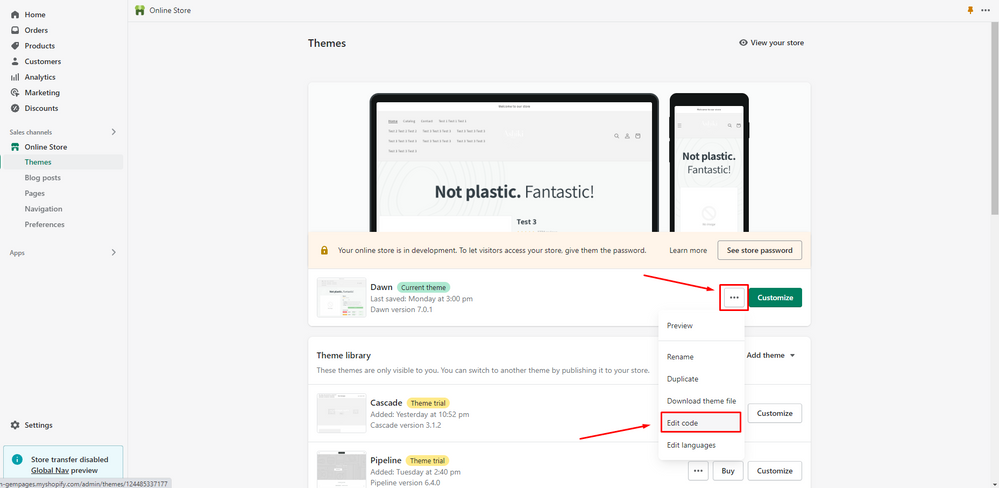The image size is (999, 488).
Task: Open the Add theme dropdown
Action: pyautogui.click(x=771, y=355)
